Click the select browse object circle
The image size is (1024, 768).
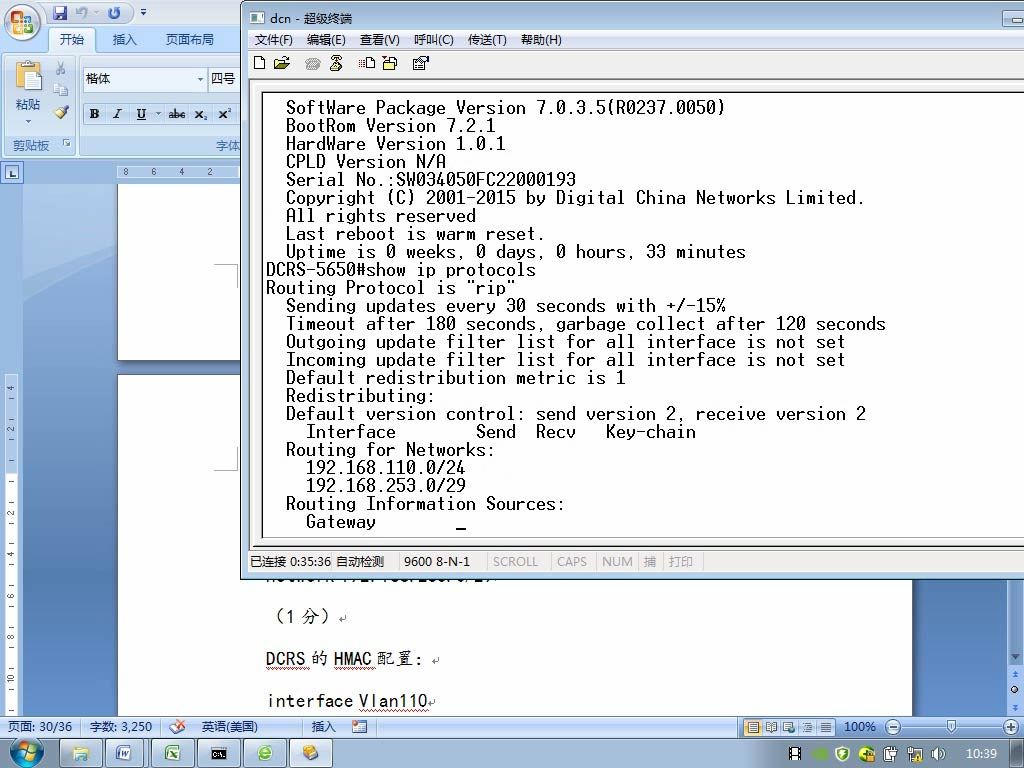coord(1015,690)
